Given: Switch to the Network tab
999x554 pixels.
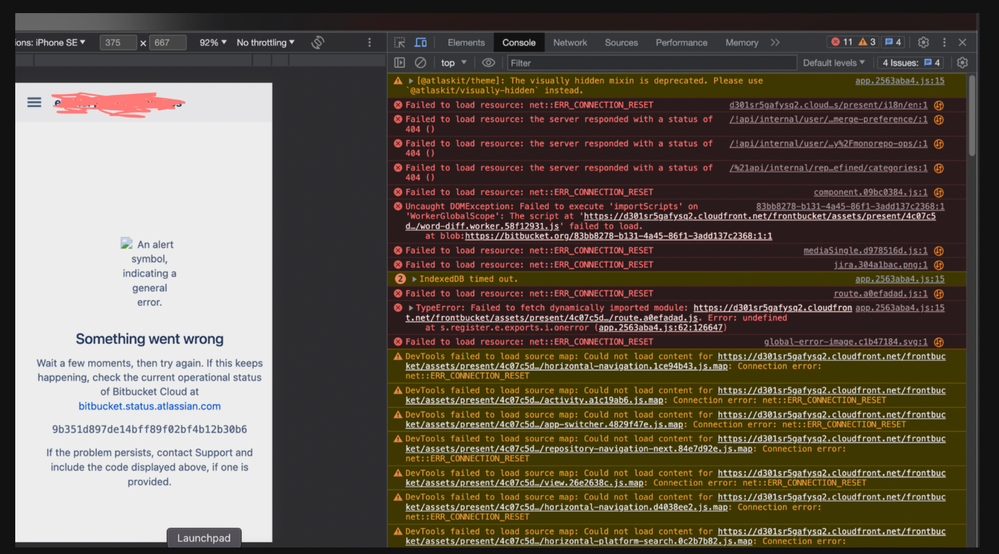Looking at the screenshot, I should pos(570,43).
